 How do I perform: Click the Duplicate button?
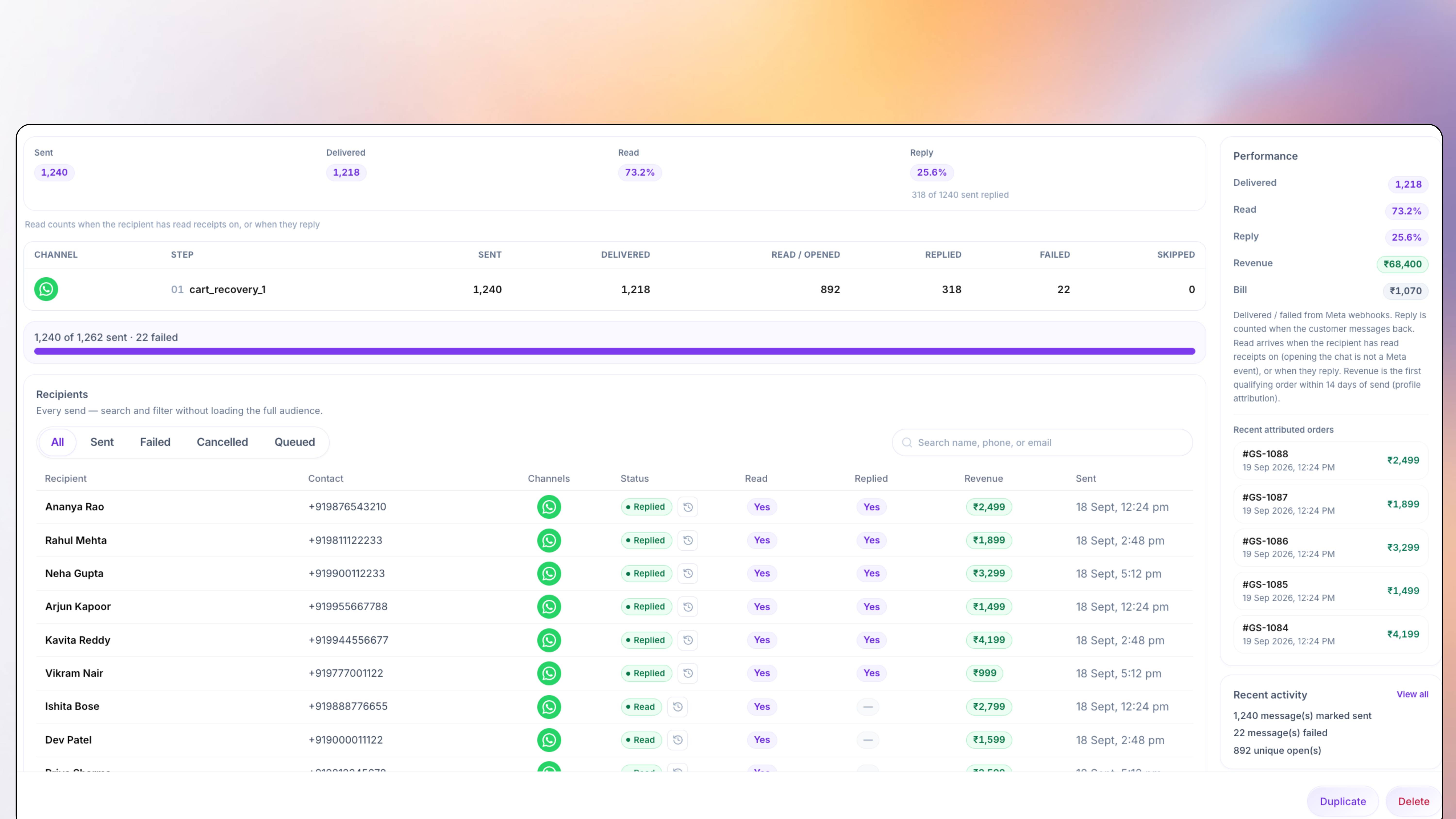tap(1342, 802)
